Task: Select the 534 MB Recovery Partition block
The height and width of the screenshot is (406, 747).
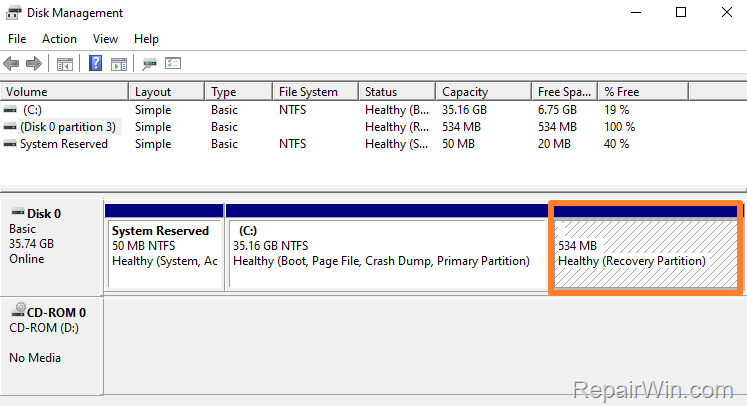Action: pyautogui.click(x=644, y=254)
